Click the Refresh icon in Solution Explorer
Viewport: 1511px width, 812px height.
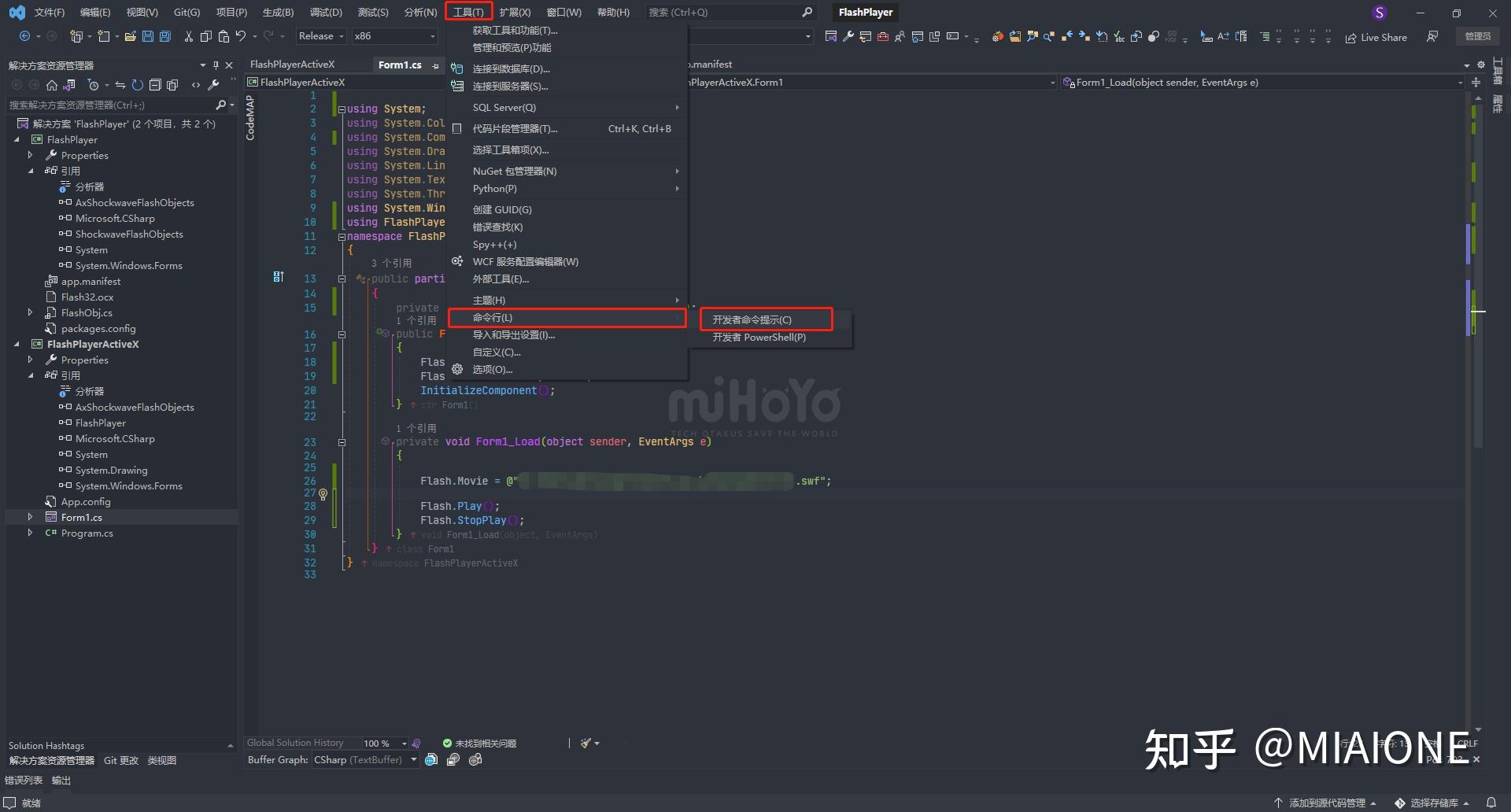pyautogui.click(x=138, y=85)
